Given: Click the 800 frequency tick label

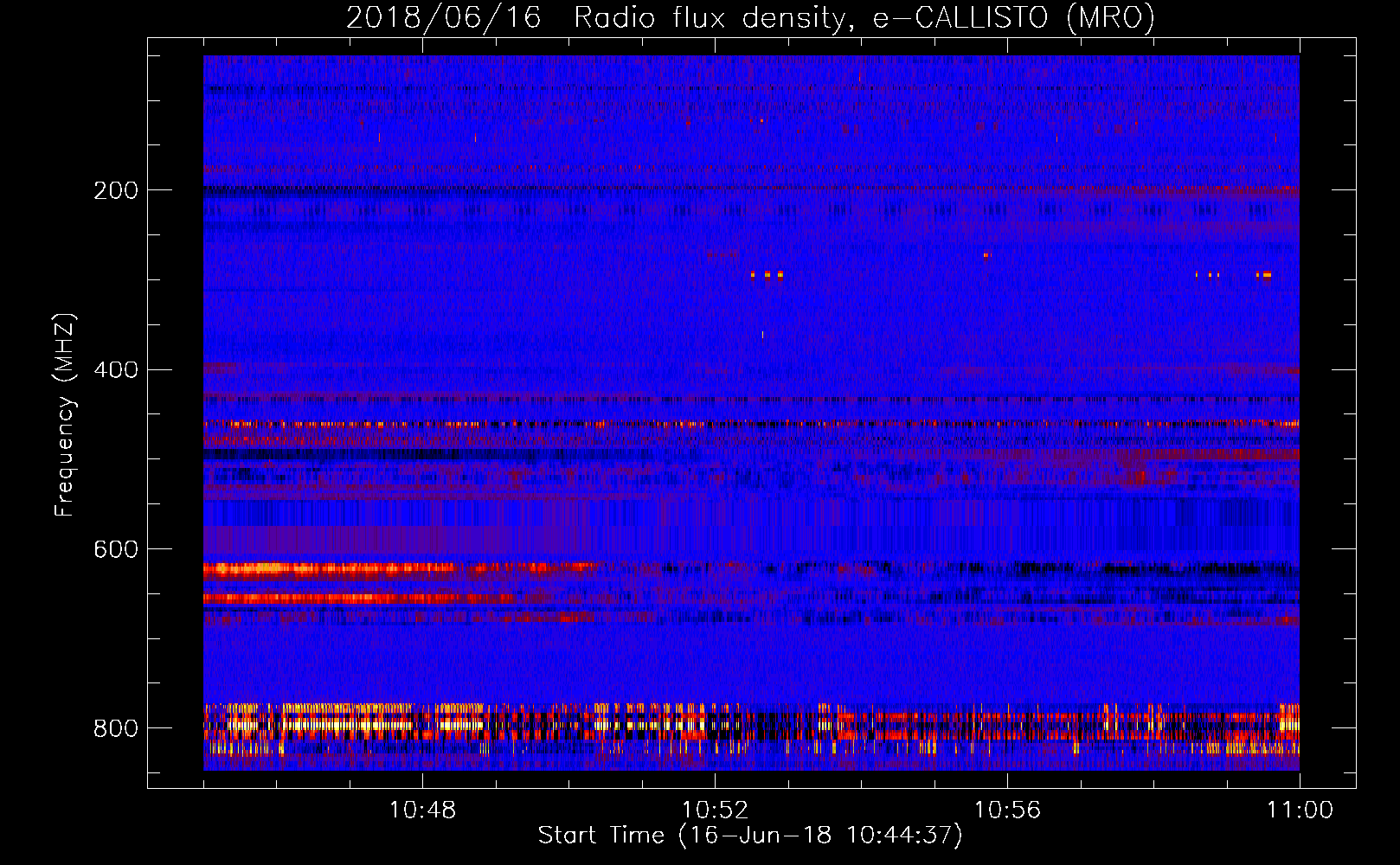Looking at the screenshot, I should tap(115, 728).
